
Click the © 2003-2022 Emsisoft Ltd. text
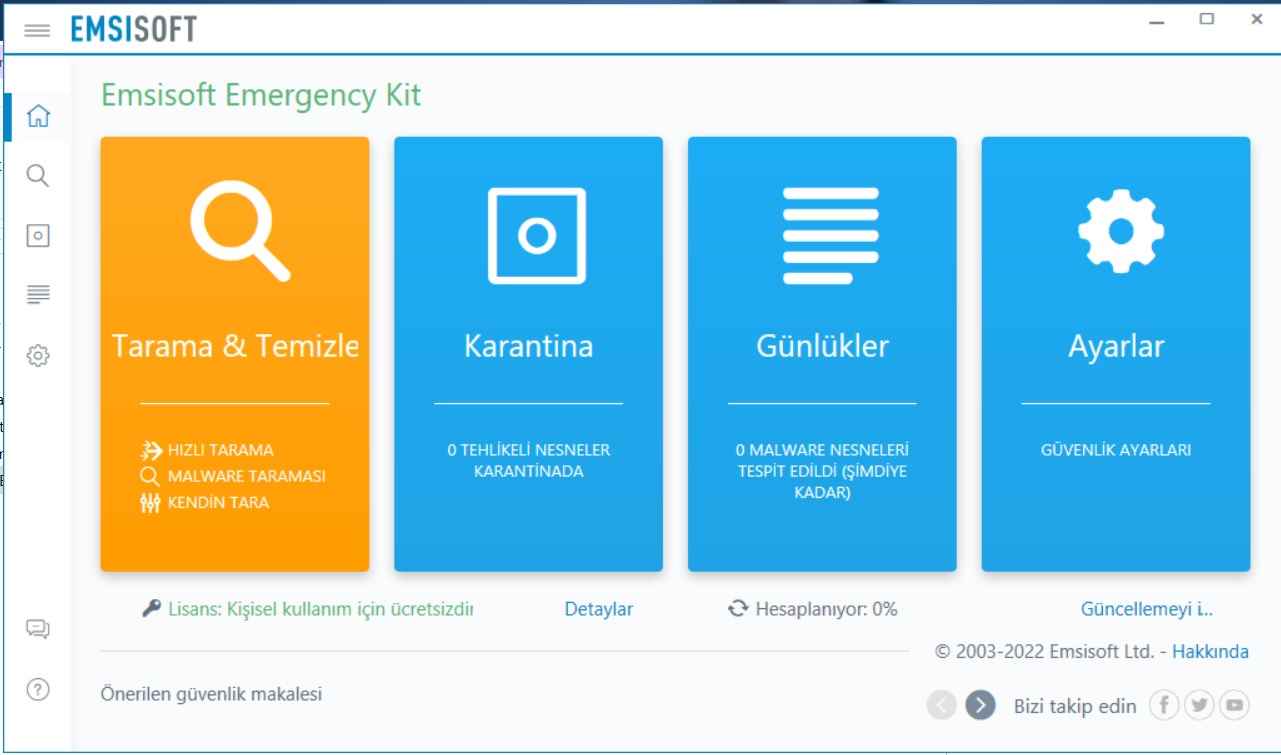1044,651
